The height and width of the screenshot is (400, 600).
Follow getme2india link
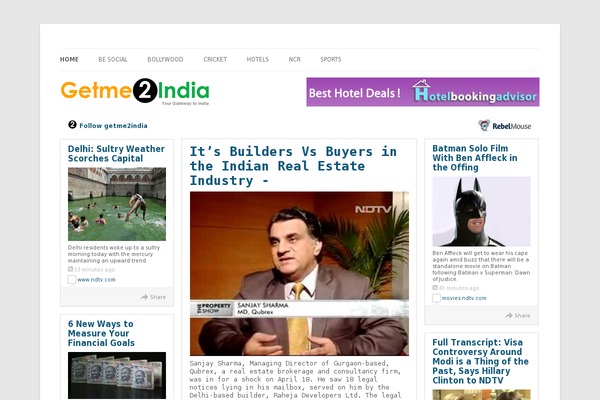tap(113, 126)
